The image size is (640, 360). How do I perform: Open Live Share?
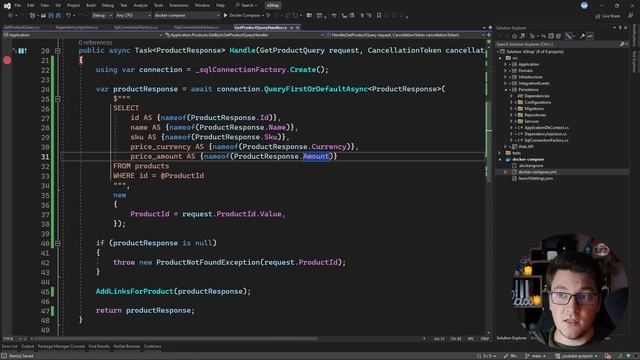(608, 16)
